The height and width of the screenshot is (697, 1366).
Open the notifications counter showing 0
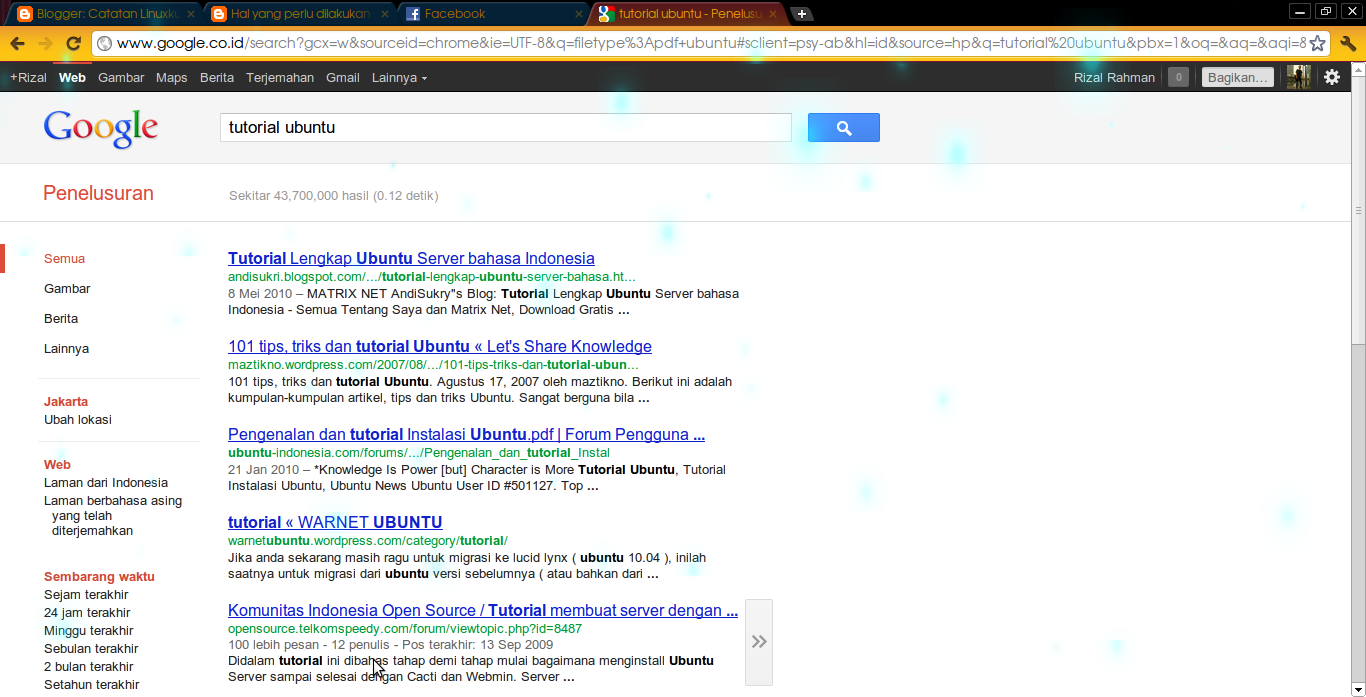[1178, 77]
